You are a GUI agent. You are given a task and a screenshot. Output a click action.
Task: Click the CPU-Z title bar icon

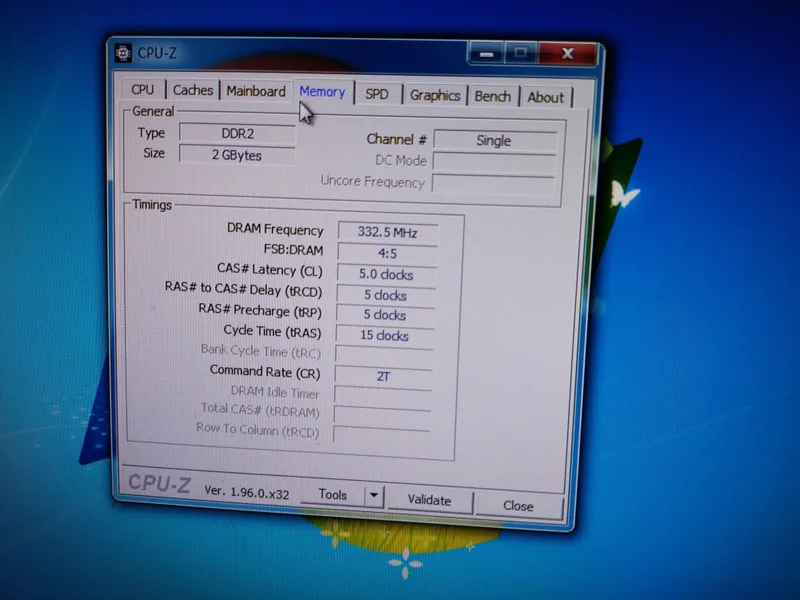click(x=123, y=53)
